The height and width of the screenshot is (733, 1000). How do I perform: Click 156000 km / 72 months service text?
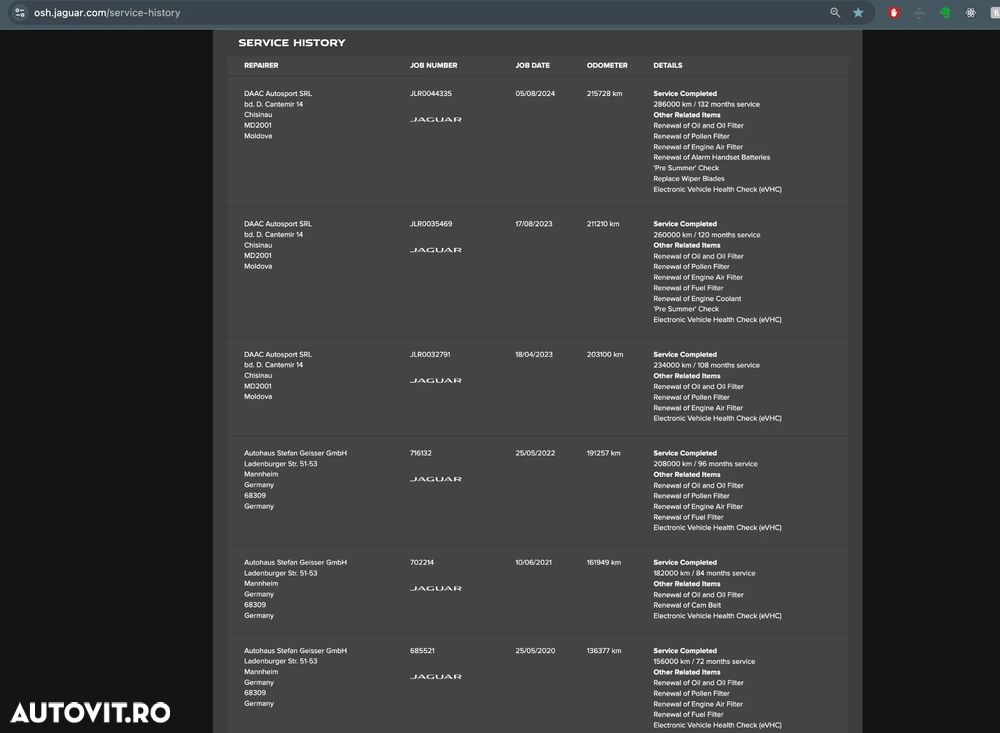coord(704,662)
